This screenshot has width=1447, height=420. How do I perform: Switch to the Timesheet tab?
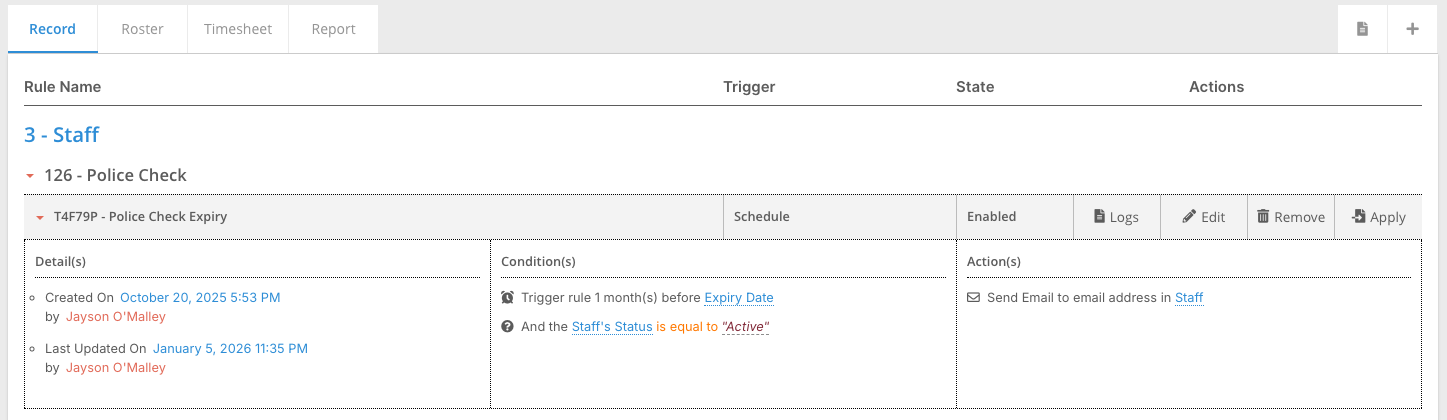[238, 29]
